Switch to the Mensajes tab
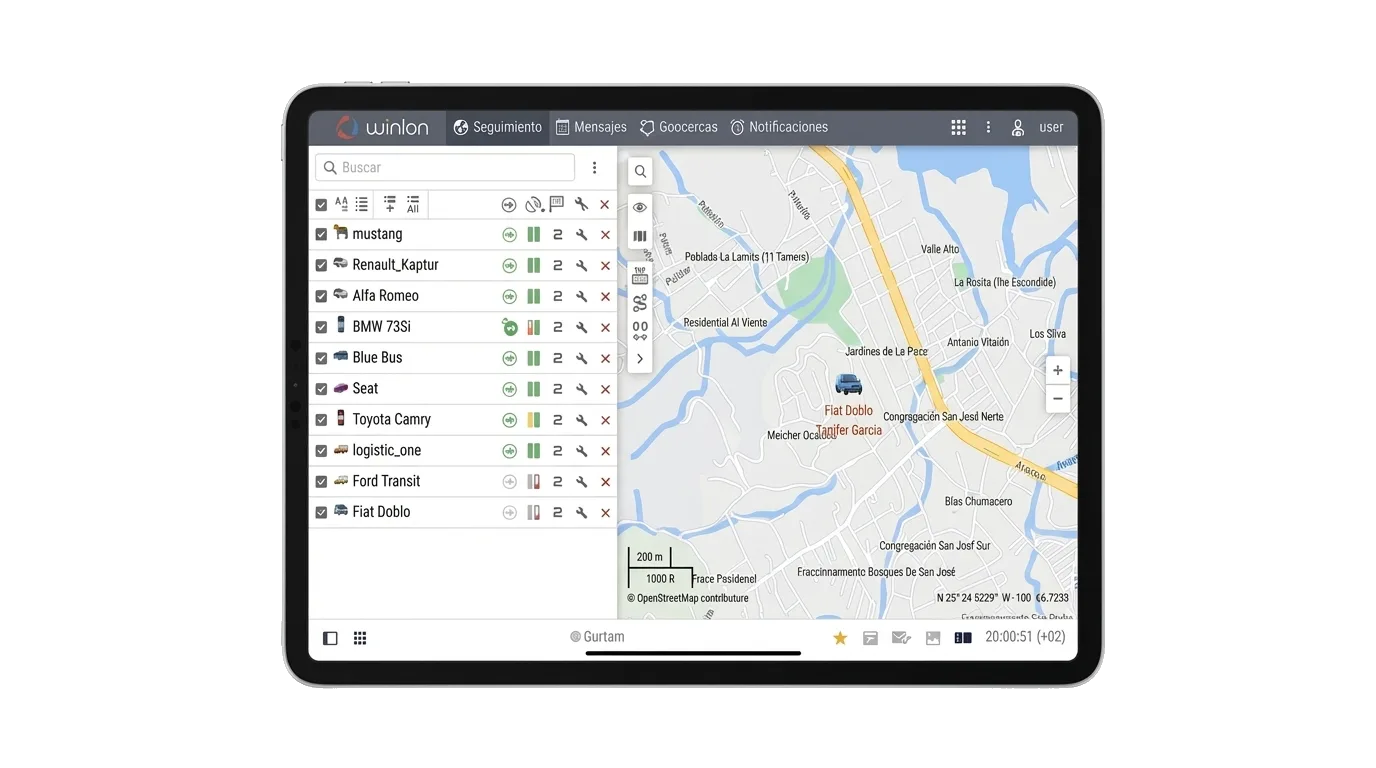The width and height of the screenshot is (1376, 768). (591, 127)
